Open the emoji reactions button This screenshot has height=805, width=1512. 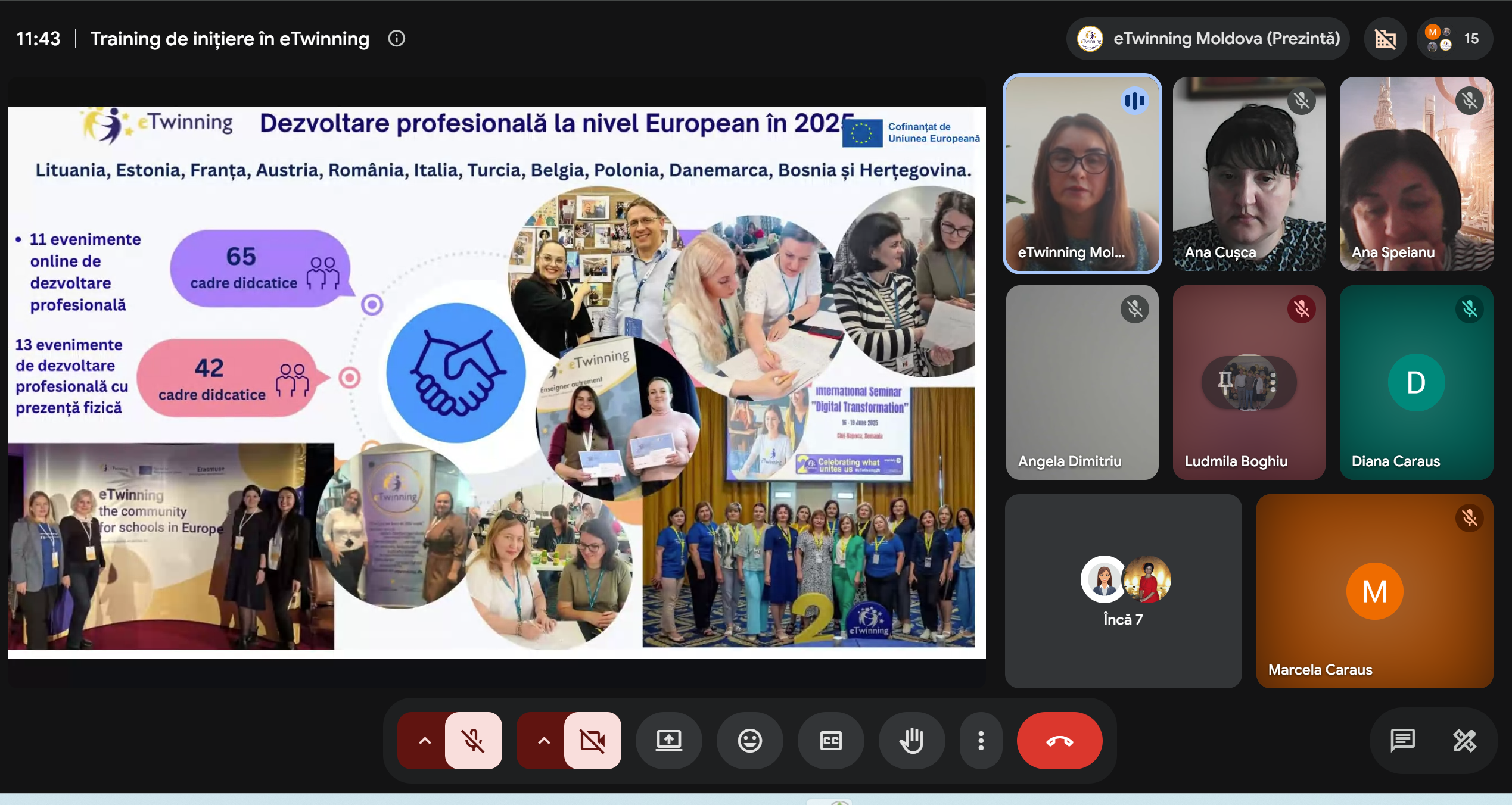750,741
